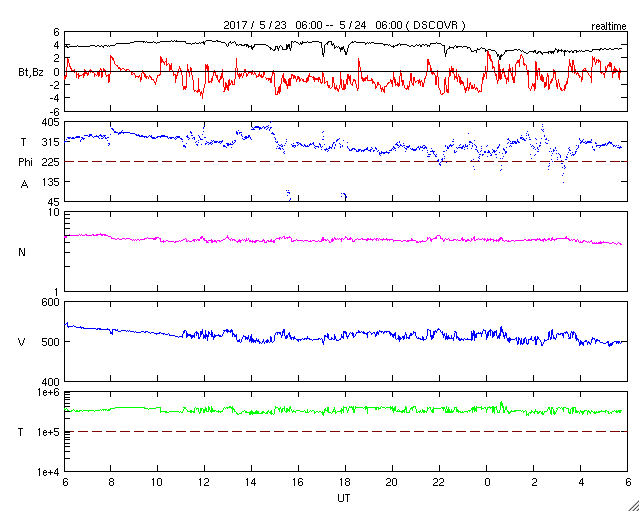Click the 'UT' time axis label
640x512 pixels.
[x=344, y=498]
